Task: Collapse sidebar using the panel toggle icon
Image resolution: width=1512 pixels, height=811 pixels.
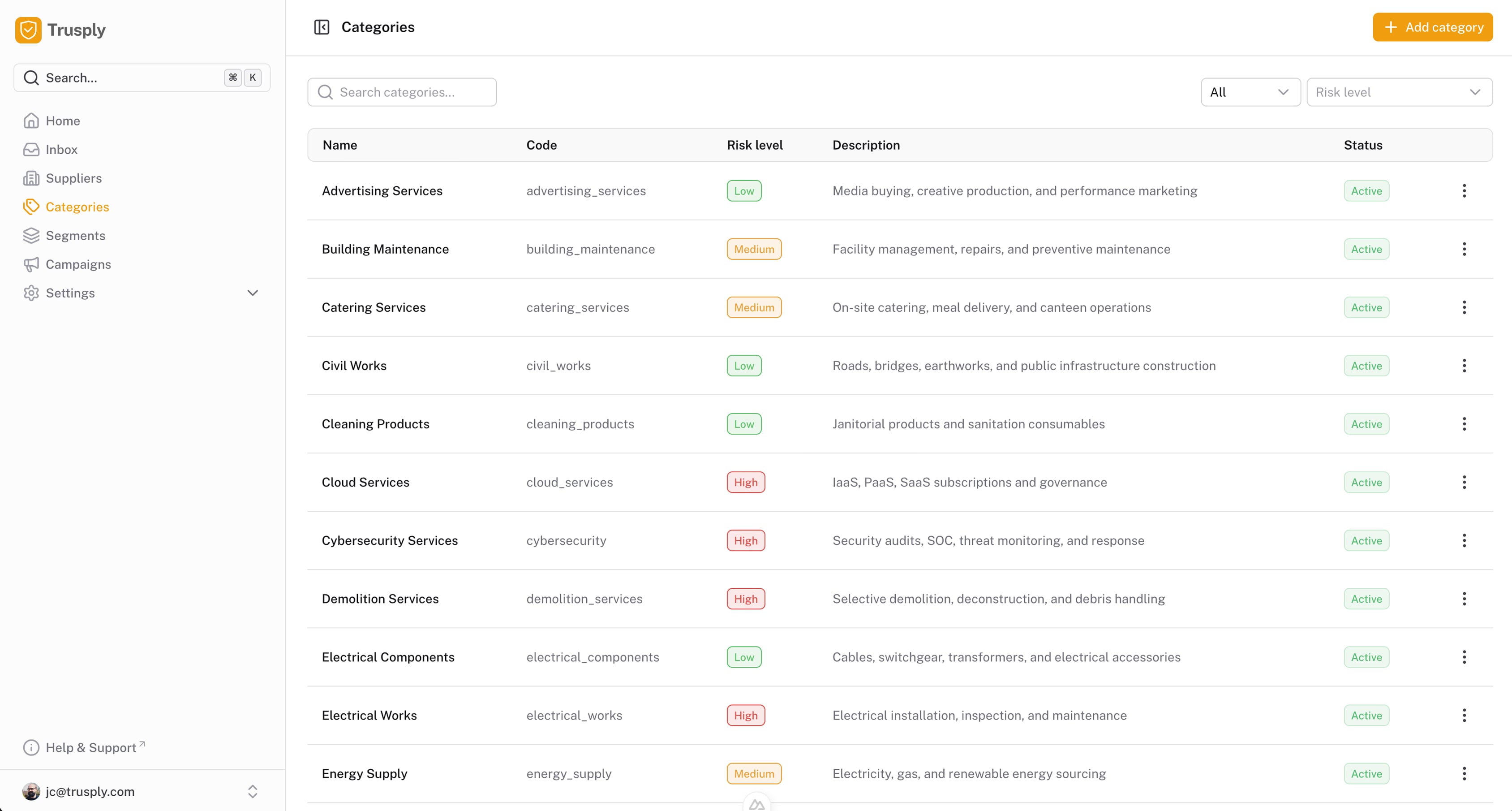Action: (x=322, y=27)
